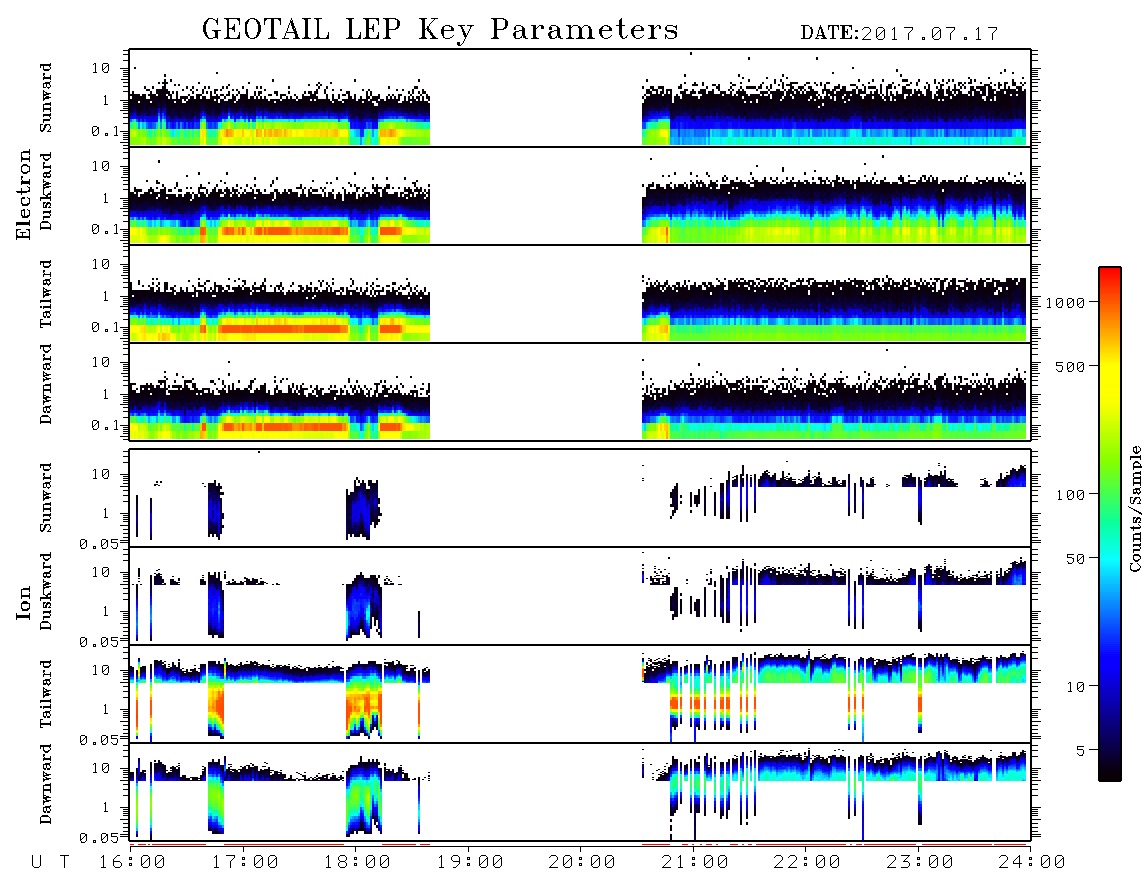Click the vertical "Ion" group label
Screen dimensions: 1142x880
point(24,602)
